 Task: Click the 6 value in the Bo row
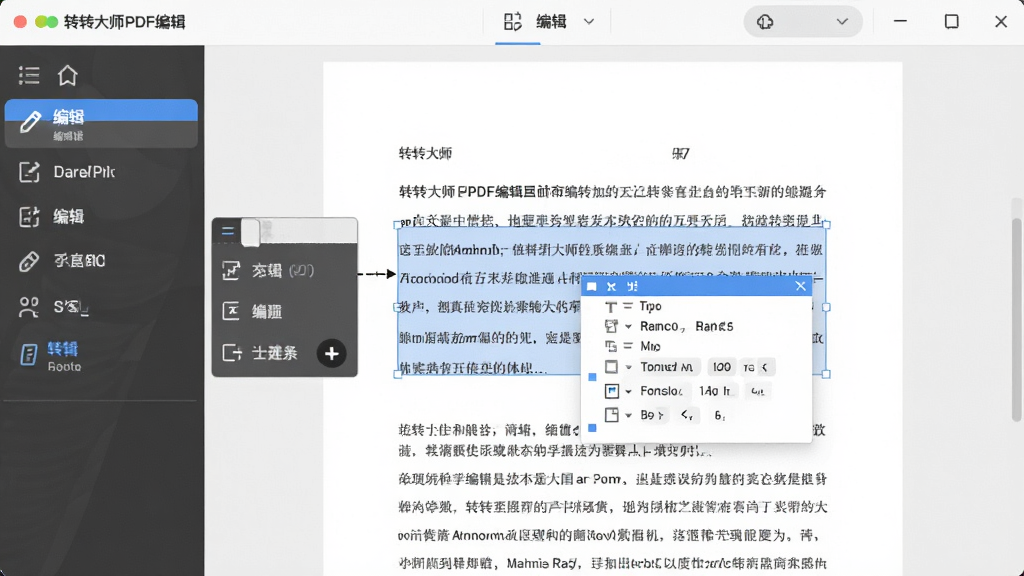click(720, 415)
